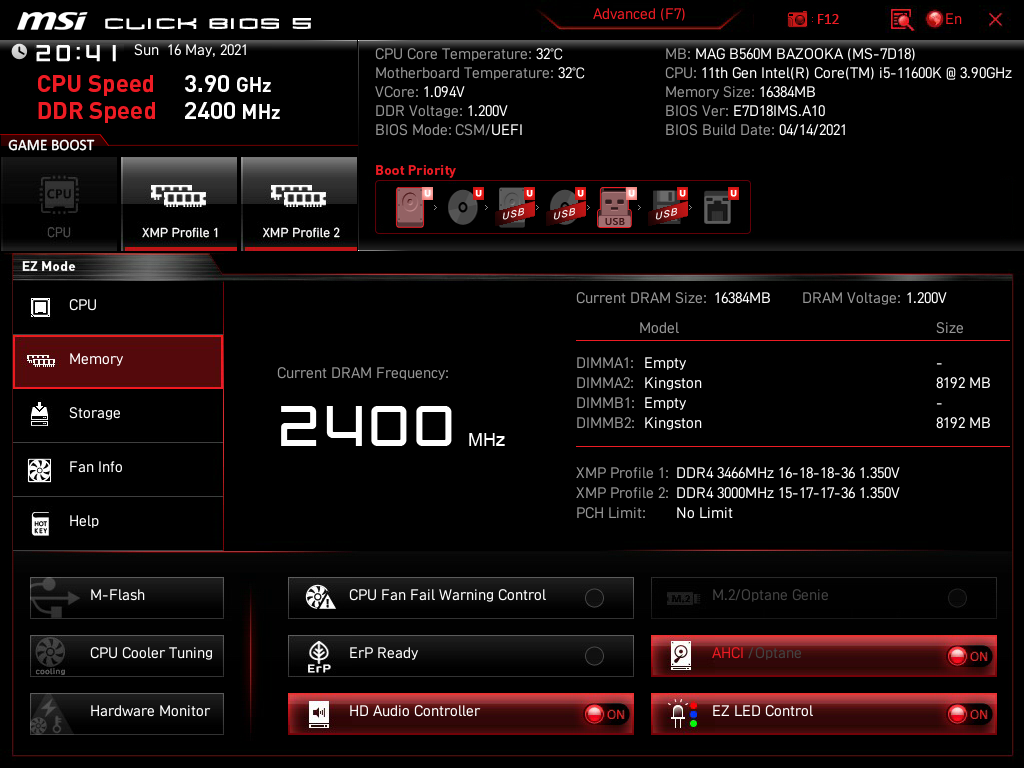The width and height of the screenshot is (1024, 768).
Task: Select the network boot priority icon
Action: click(x=720, y=207)
